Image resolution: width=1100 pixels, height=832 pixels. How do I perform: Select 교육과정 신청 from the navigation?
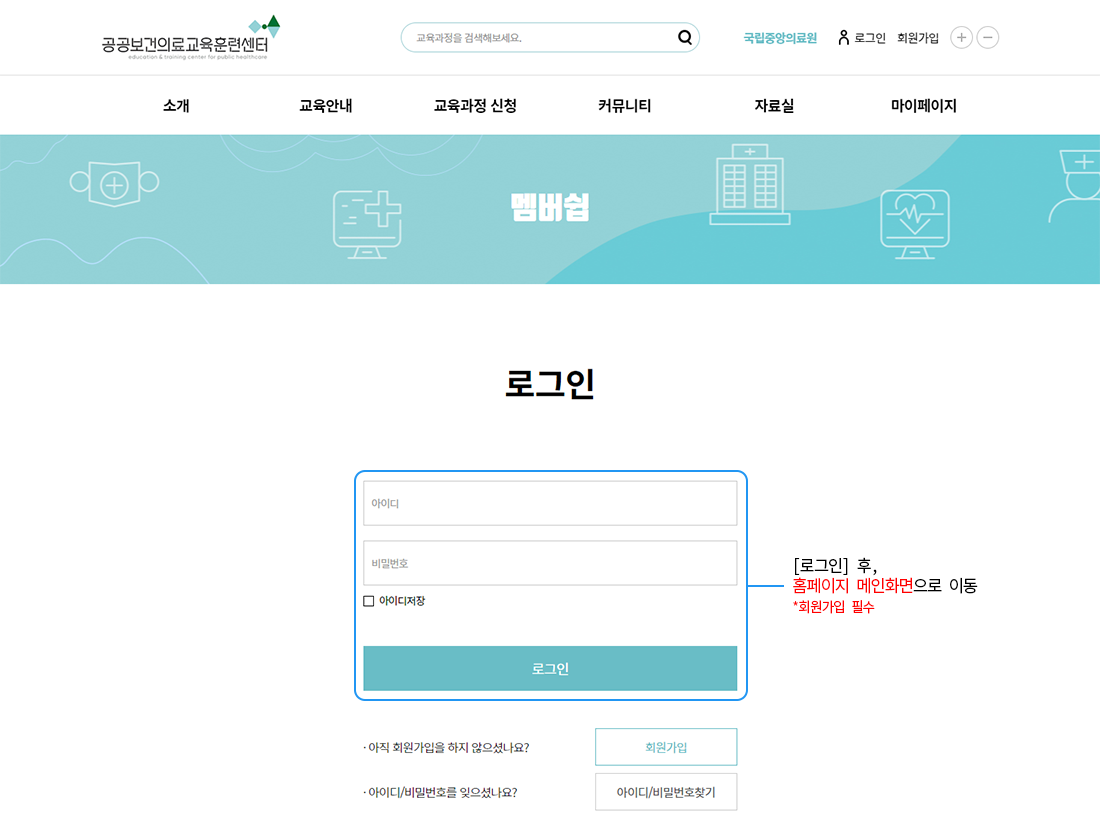[477, 105]
